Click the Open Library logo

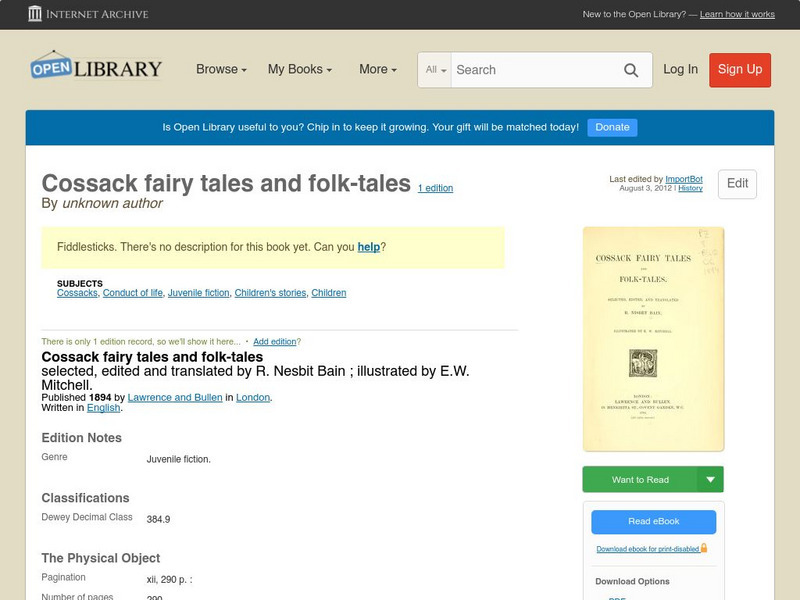coord(95,67)
